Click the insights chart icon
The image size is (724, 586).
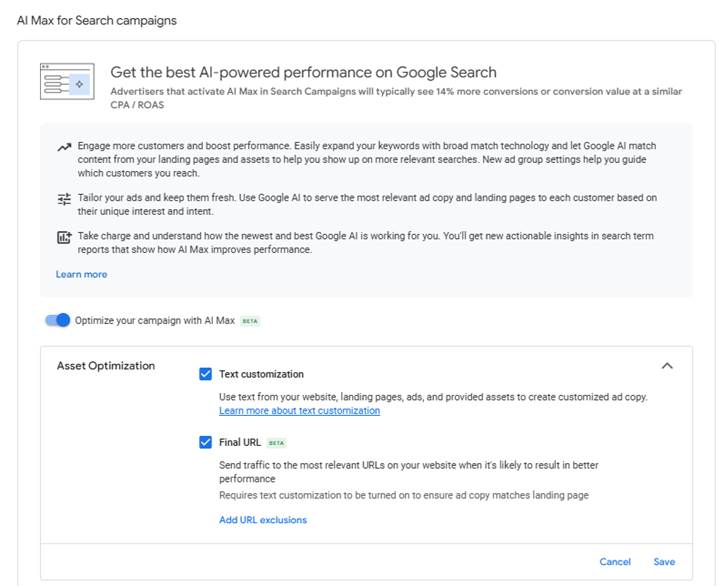point(65,238)
